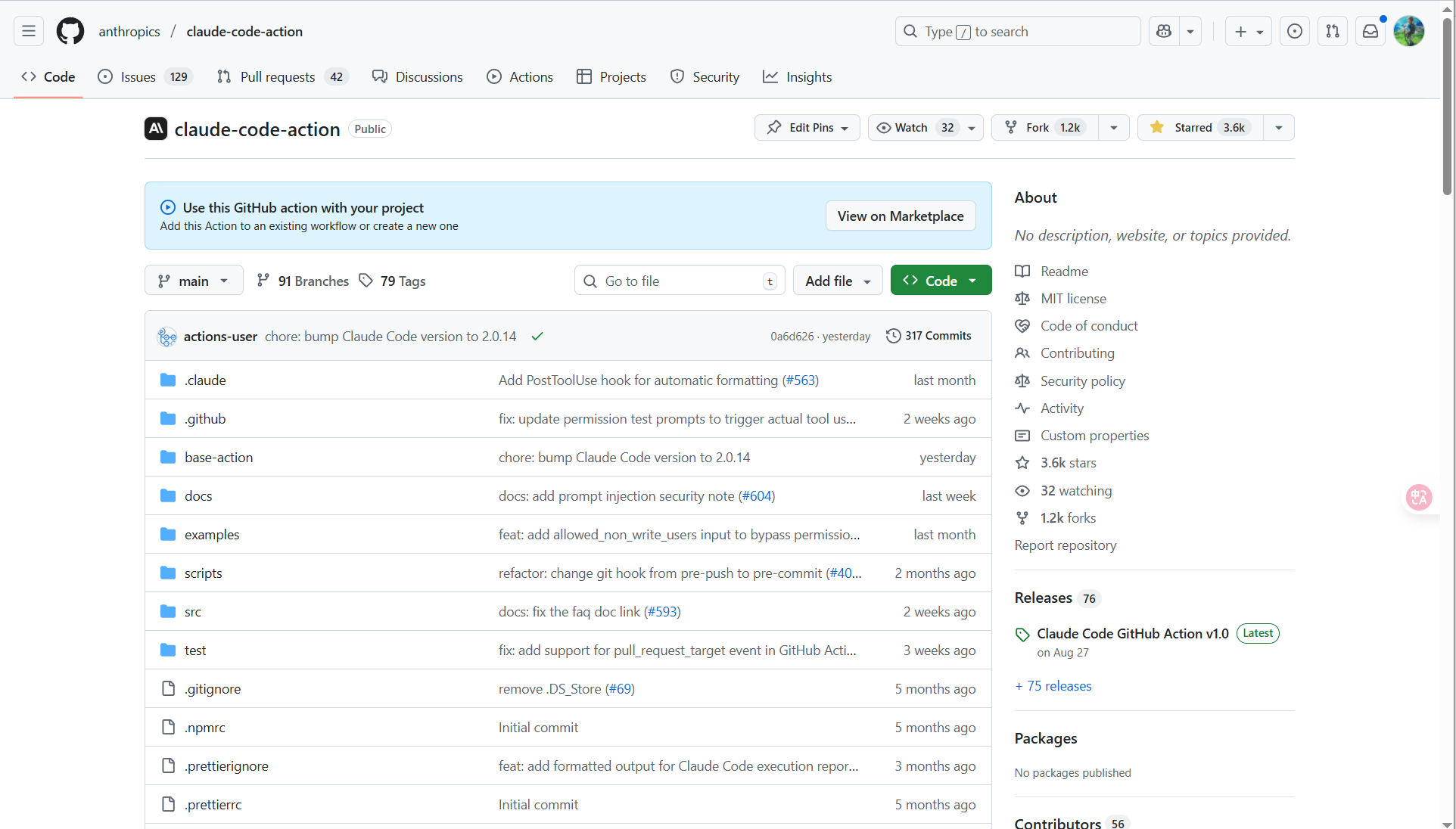
Task: Expand the Add file dropdown
Action: point(837,281)
